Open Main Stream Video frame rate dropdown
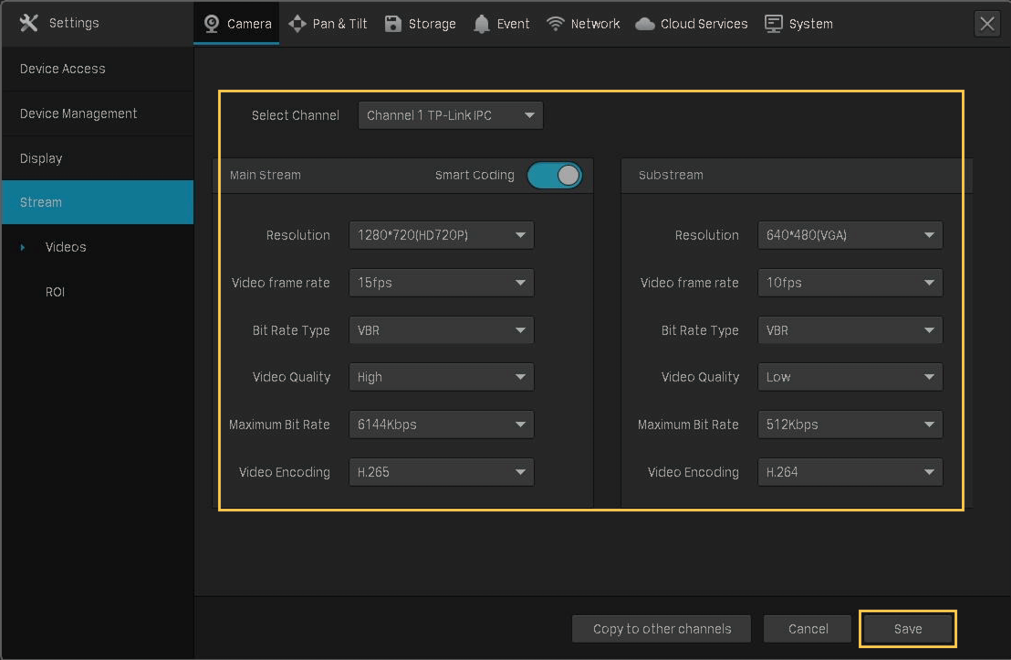Image resolution: width=1011 pixels, height=660 pixels. (x=441, y=282)
